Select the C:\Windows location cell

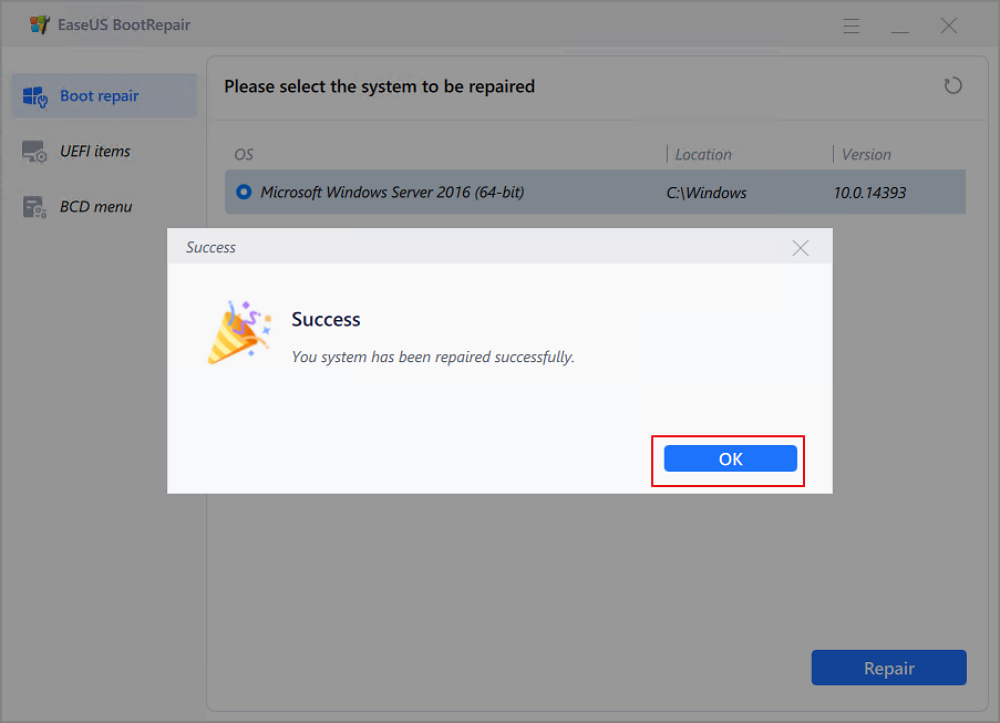pyautogui.click(x=706, y=192)
